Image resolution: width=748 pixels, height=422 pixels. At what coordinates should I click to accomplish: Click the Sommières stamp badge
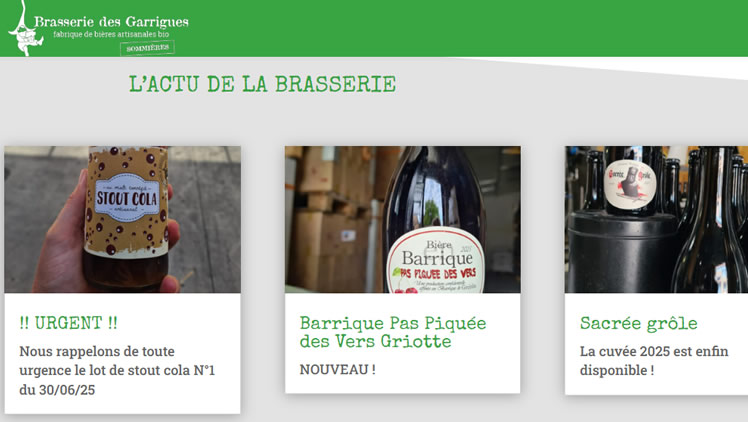147,48
